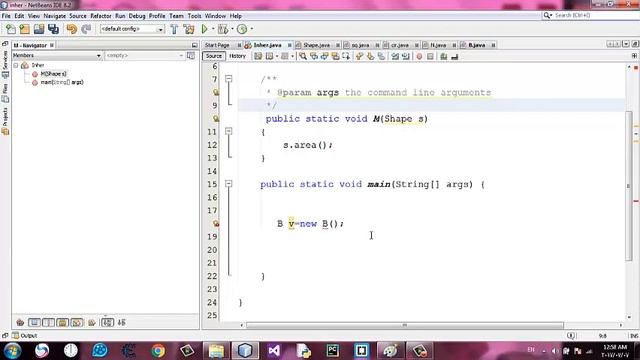The image size is (640, 360).
Task: Click the editor horizontal scrollbar
Action: pos(405,325)
